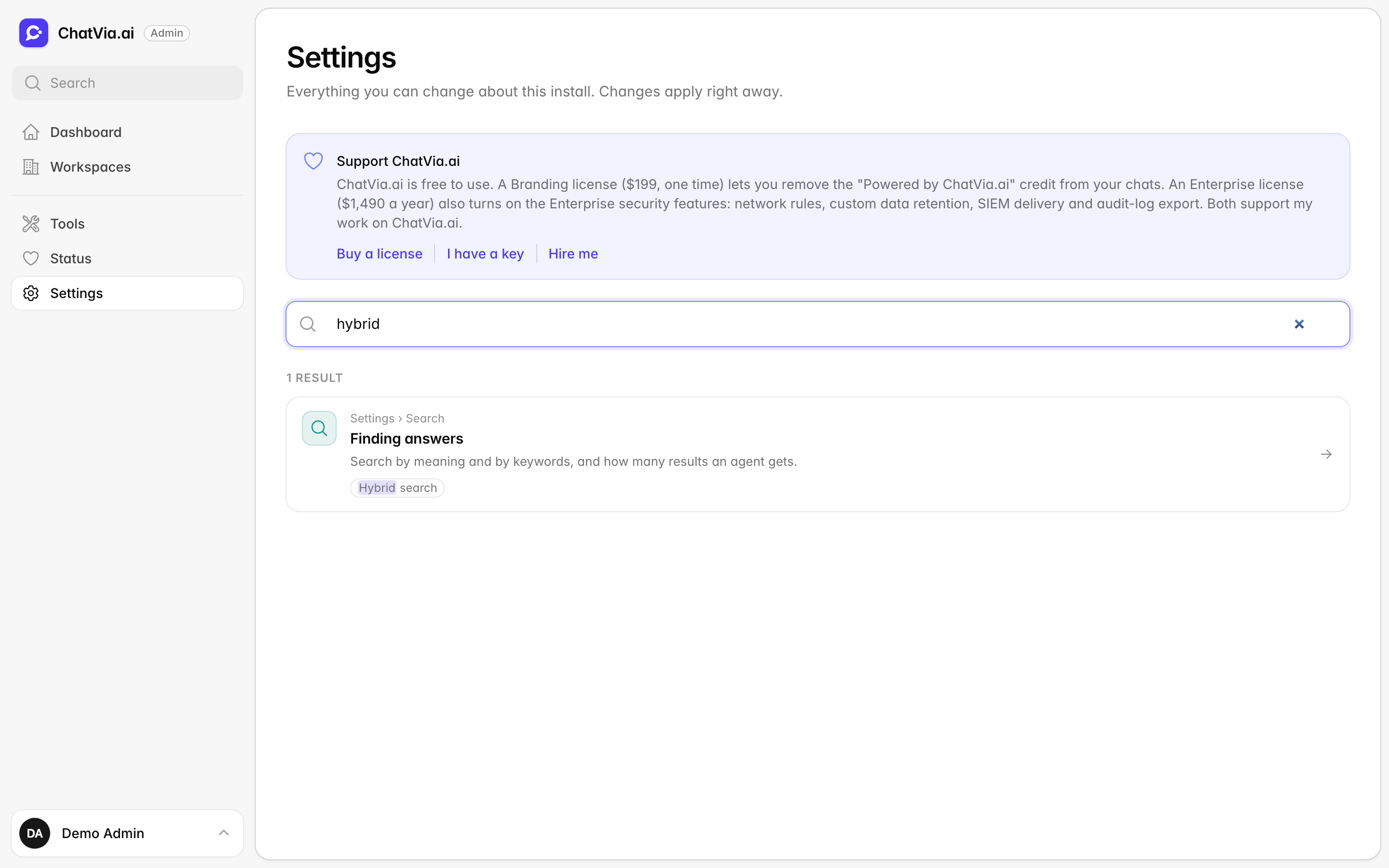Follow the Buy a license link
Image resolution: width=1389 pixels, height=868 pixels.
[x=380, y=254]
